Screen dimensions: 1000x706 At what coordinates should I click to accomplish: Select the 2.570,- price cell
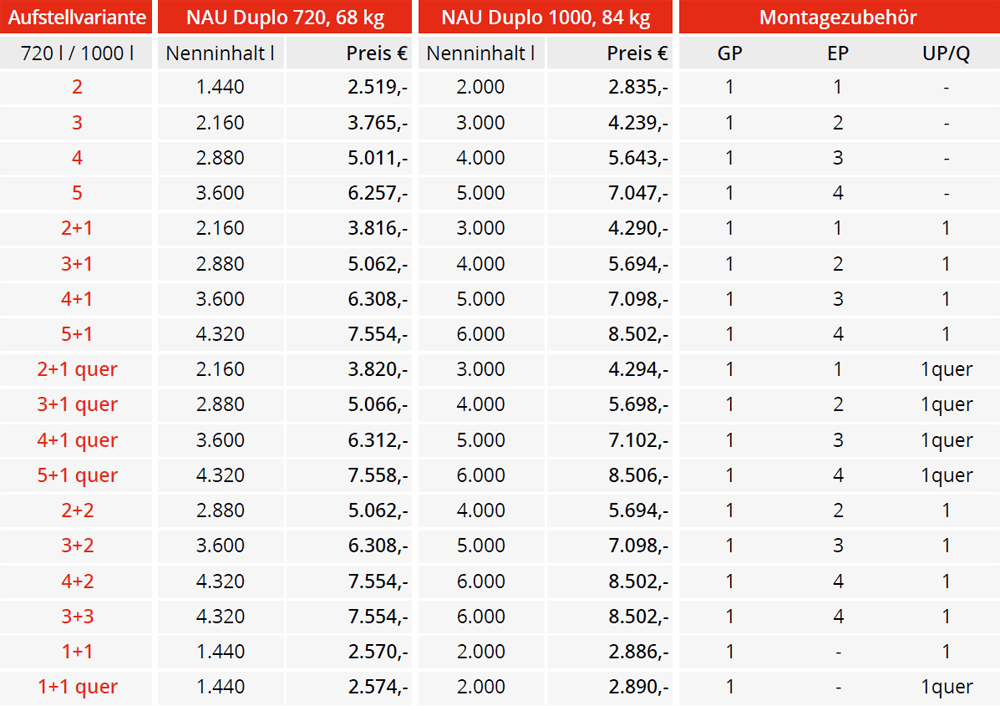[x=378, y=651]
